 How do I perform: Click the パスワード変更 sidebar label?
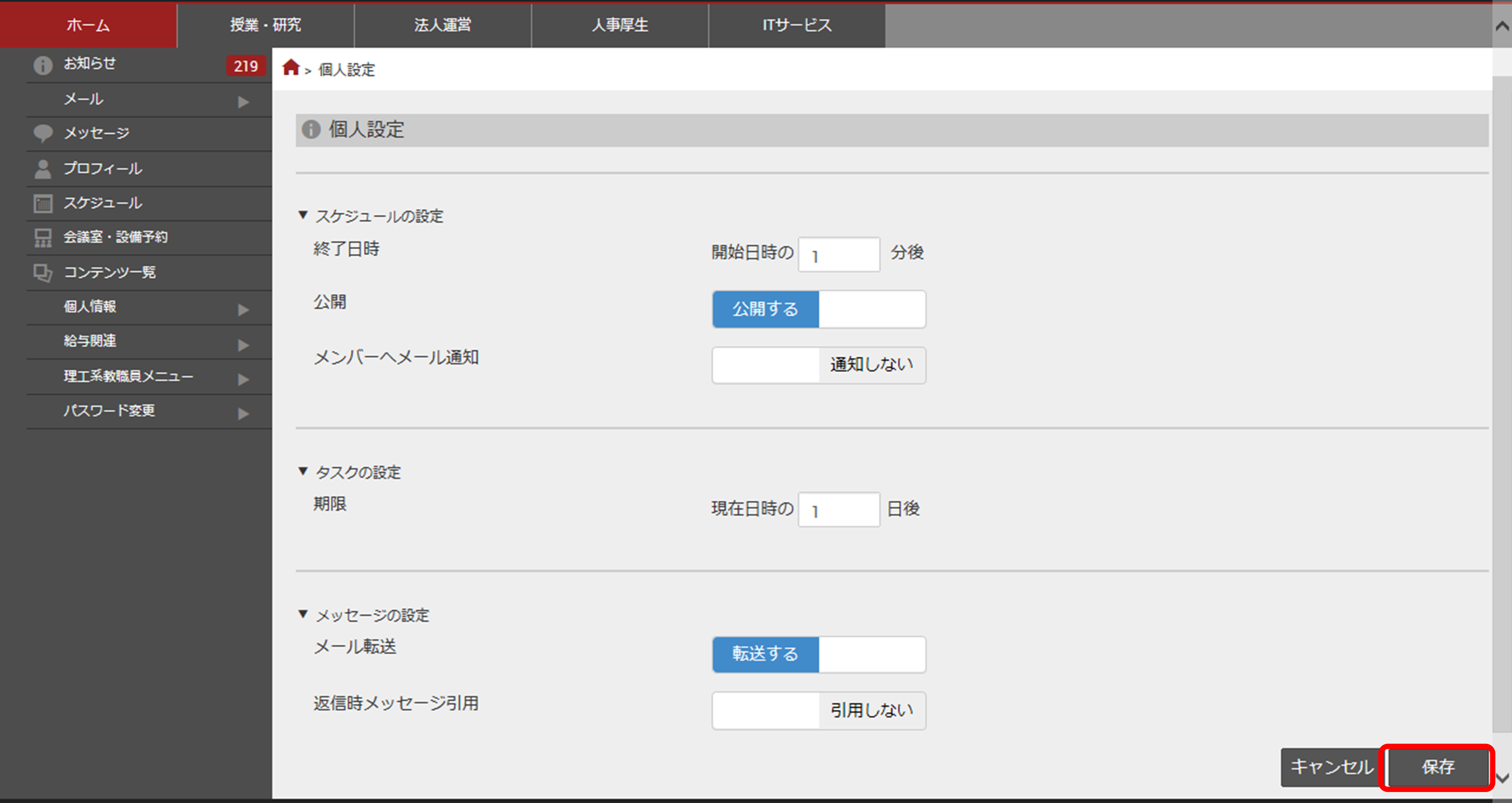tap(109, 410)
